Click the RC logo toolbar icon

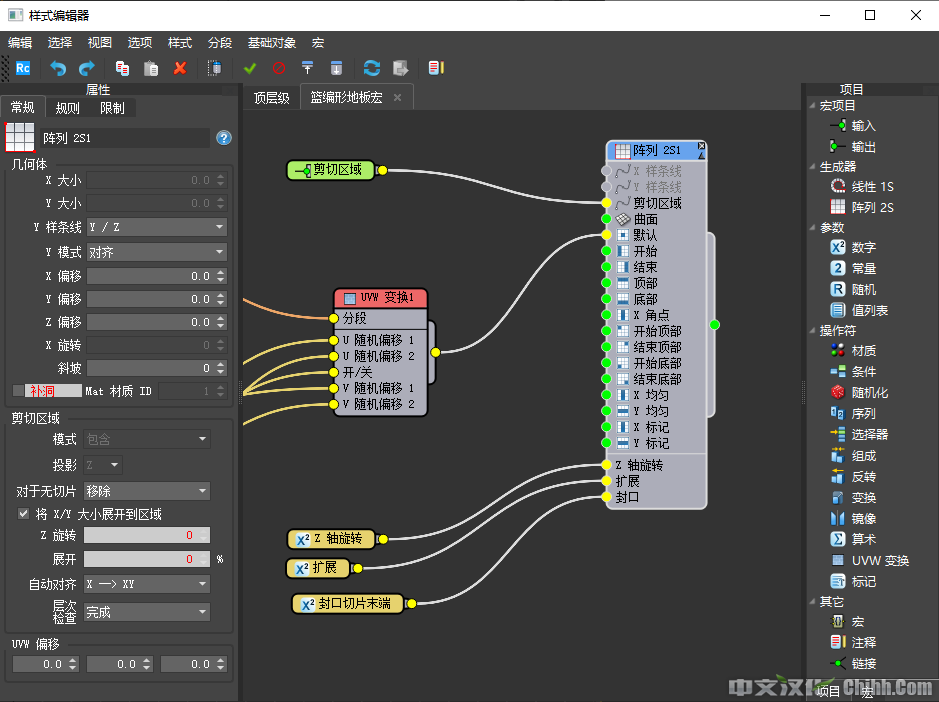[x=23, y=68]
